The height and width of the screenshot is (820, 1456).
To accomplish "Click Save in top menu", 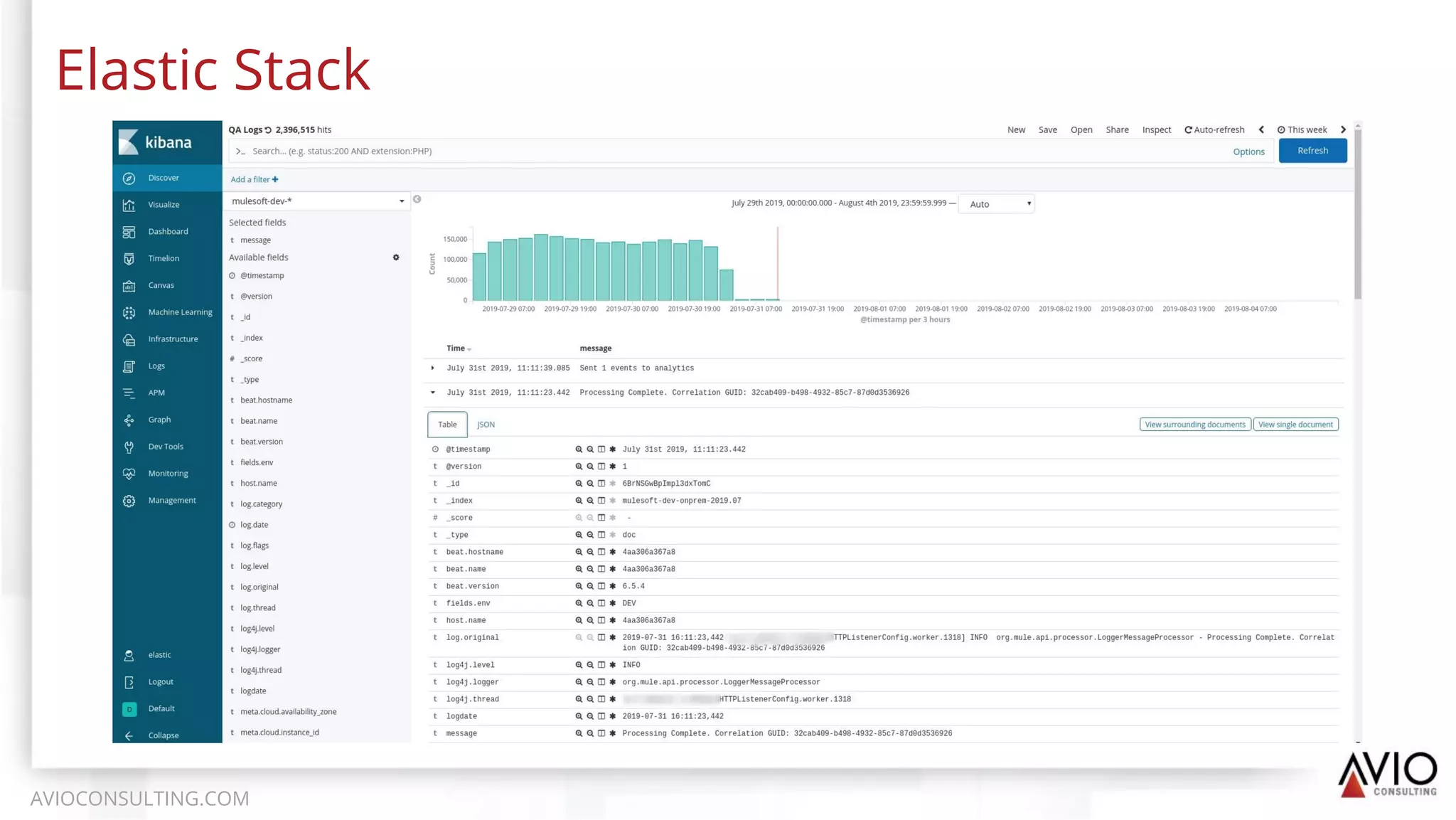I will (x=1047, y=129).
